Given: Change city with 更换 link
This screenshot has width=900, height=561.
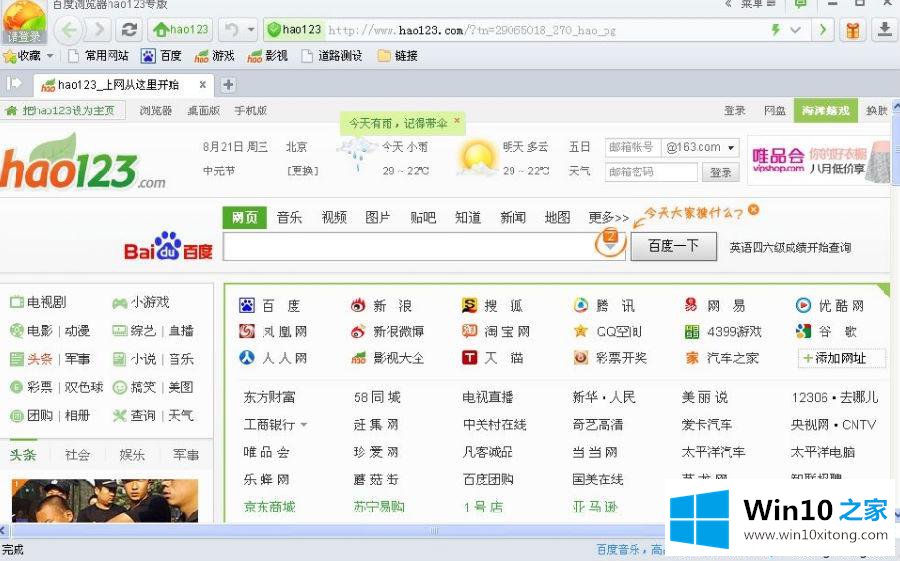Looking at the screenshot, I should tap(302, 171).
